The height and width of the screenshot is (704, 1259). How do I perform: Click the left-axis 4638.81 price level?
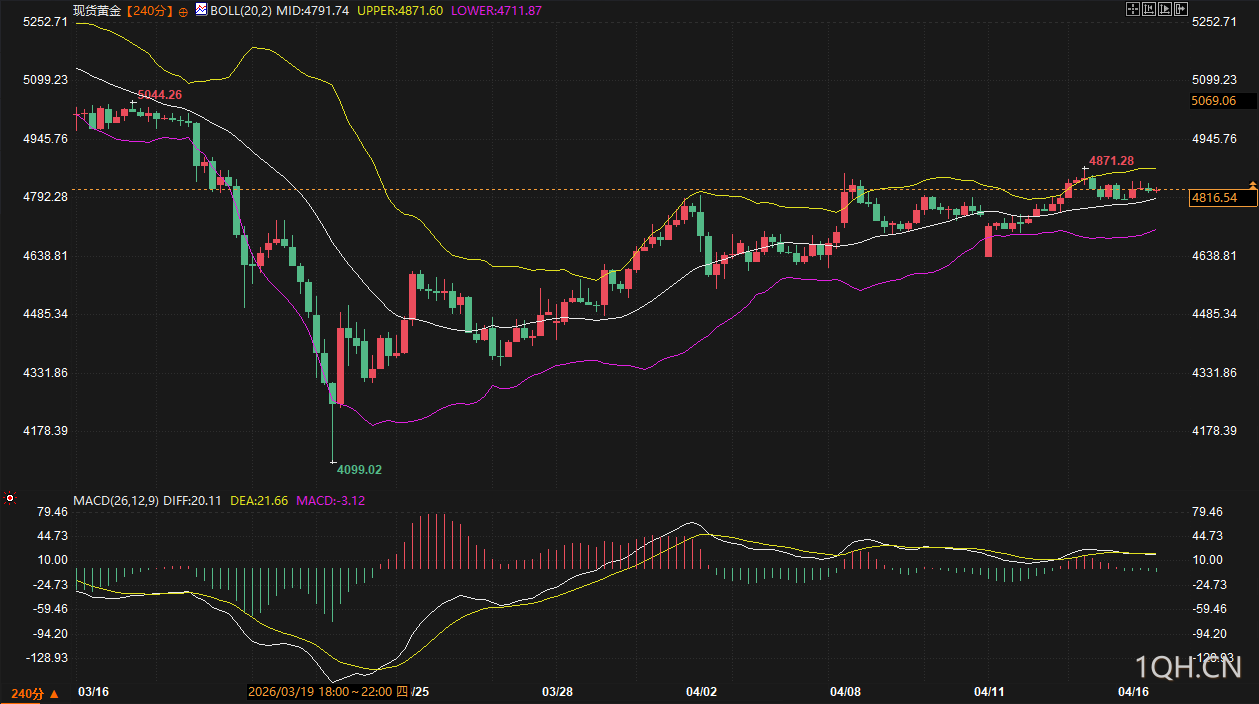[x=45, y=256]
